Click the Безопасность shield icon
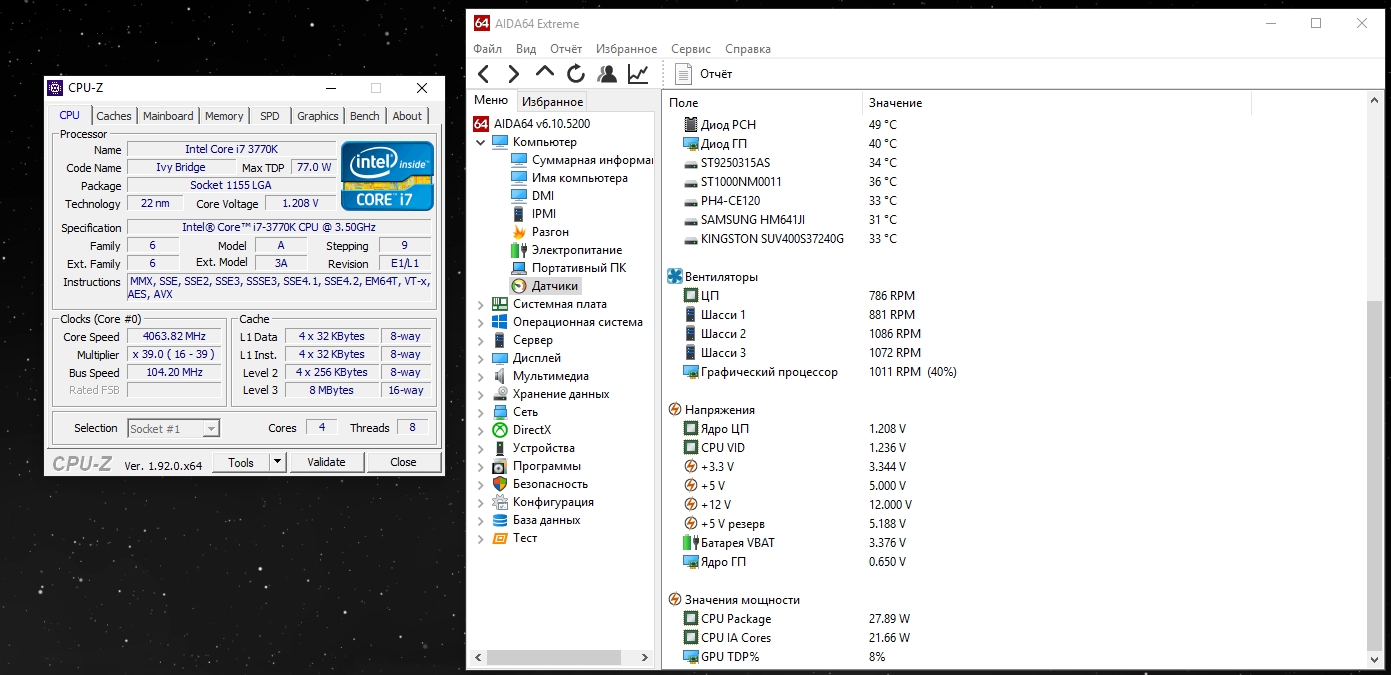This screenshot has height=675, width=1391. [500, 484]
